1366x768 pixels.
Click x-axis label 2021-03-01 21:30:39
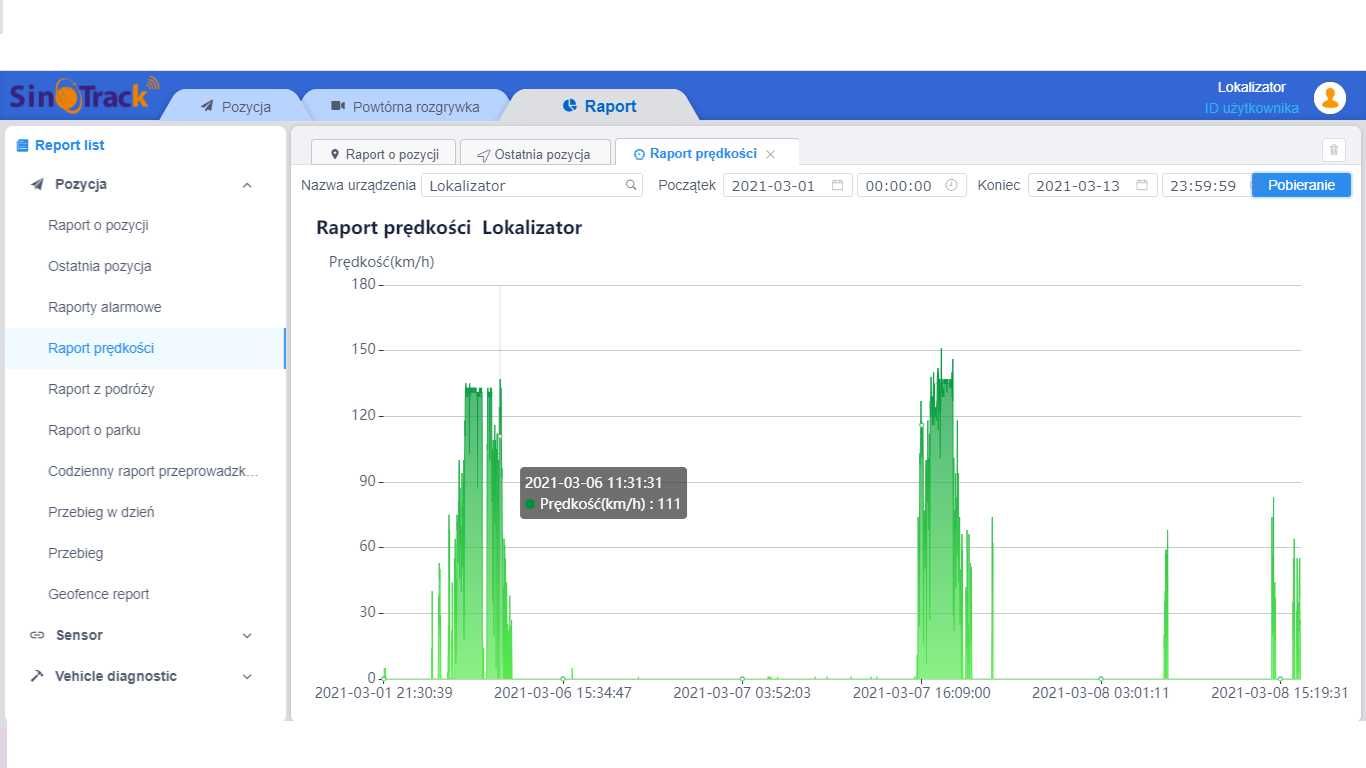click(384, 692)
